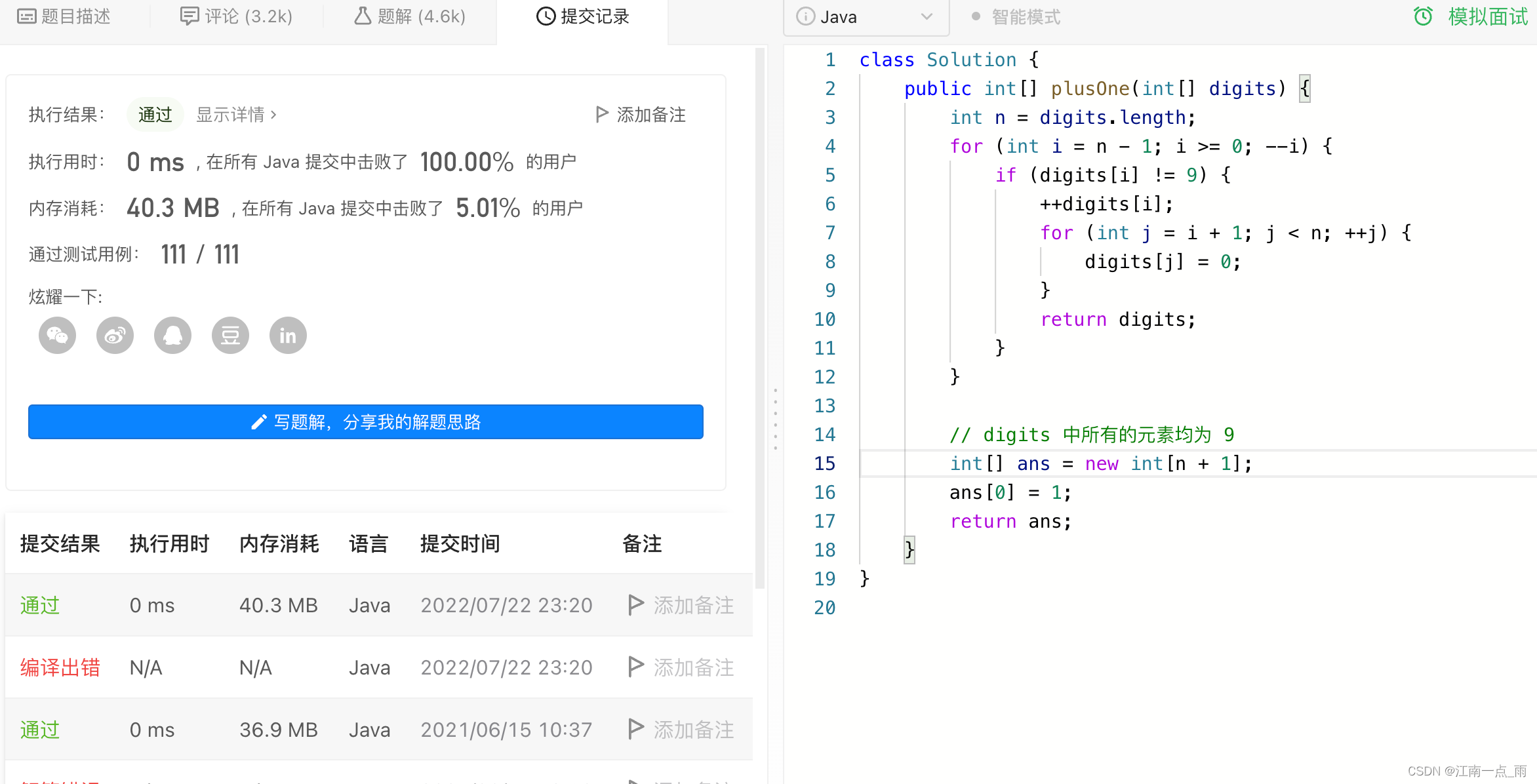Open the 题目描述 tab

(x=64, y=16)
